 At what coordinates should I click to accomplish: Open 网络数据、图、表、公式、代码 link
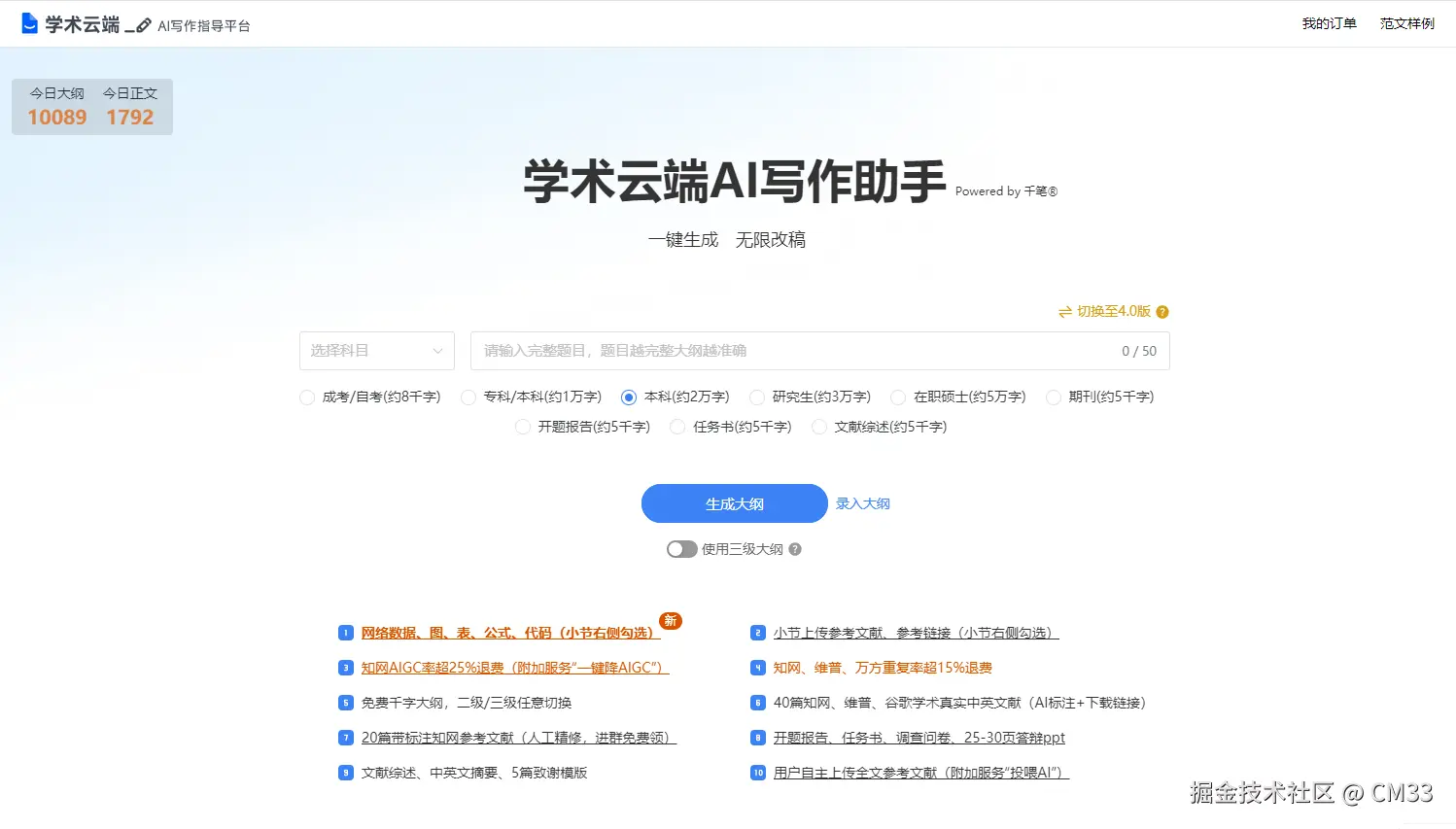511,633
